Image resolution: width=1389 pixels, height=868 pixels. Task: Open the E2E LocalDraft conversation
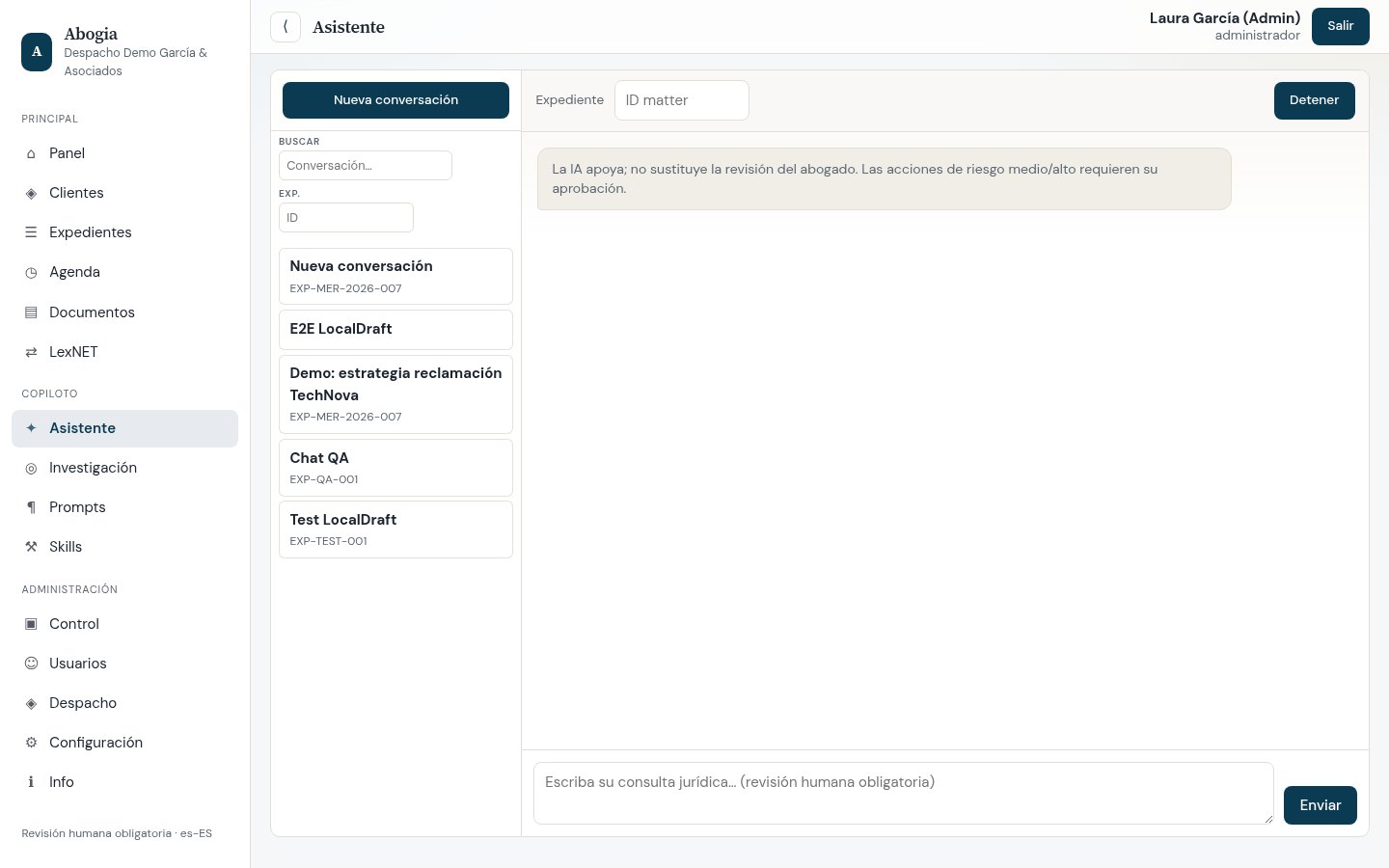click(x=395, y=330)
